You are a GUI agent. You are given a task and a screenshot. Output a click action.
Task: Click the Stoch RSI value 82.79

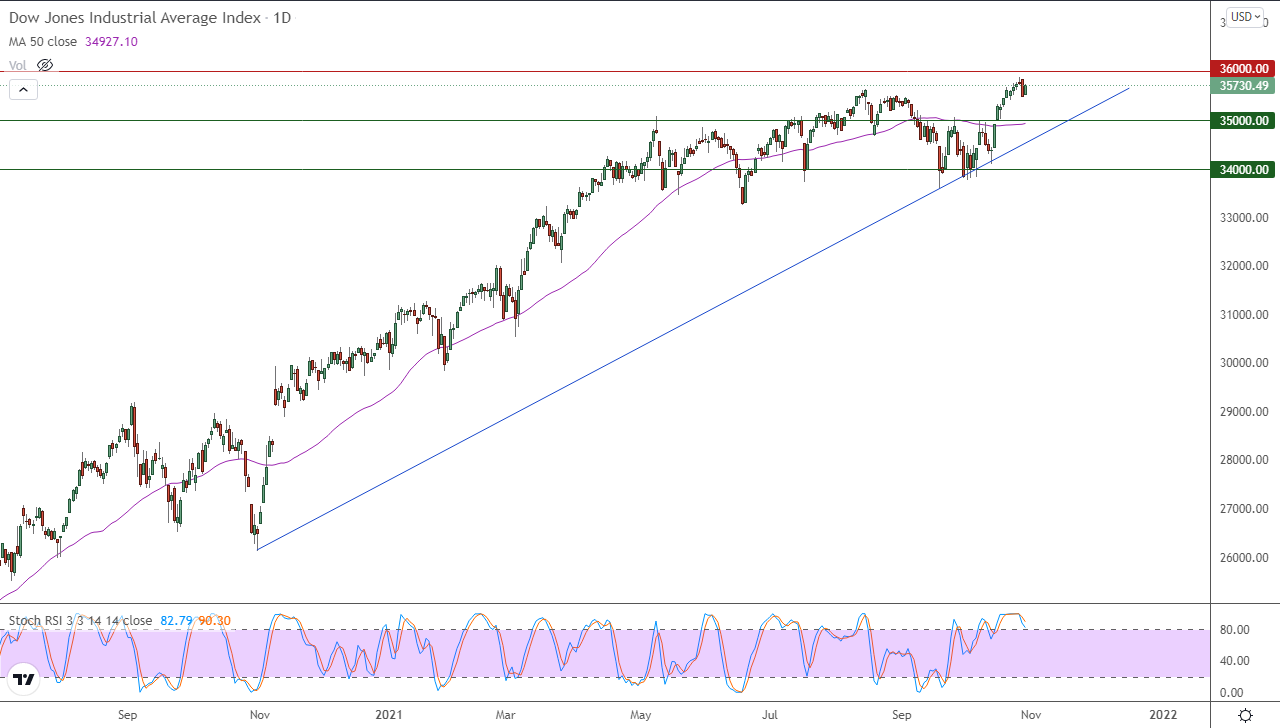tap(175, 621)
